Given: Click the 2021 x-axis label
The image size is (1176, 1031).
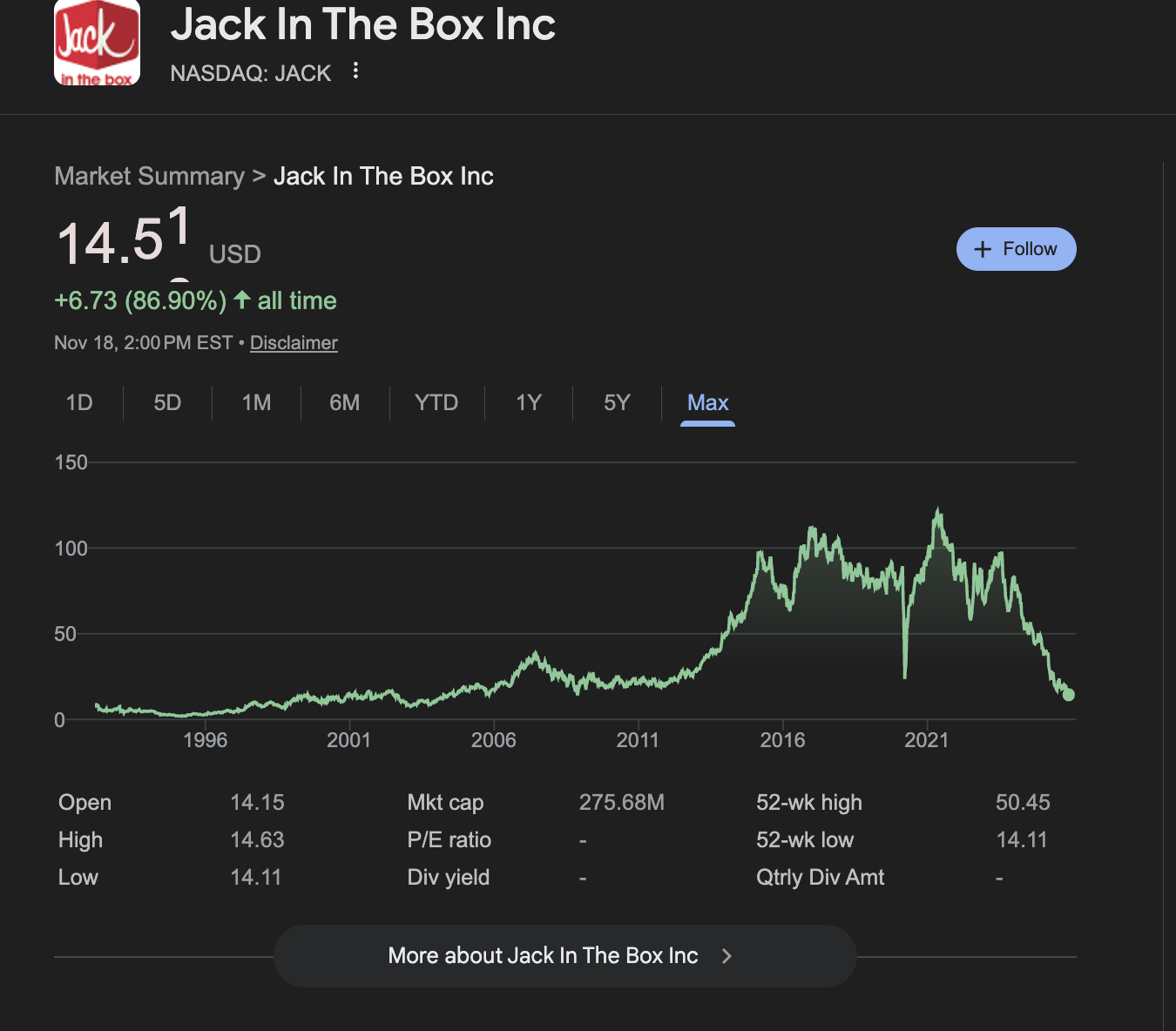Looking at the screenshot, I should (x=927, y=740).
